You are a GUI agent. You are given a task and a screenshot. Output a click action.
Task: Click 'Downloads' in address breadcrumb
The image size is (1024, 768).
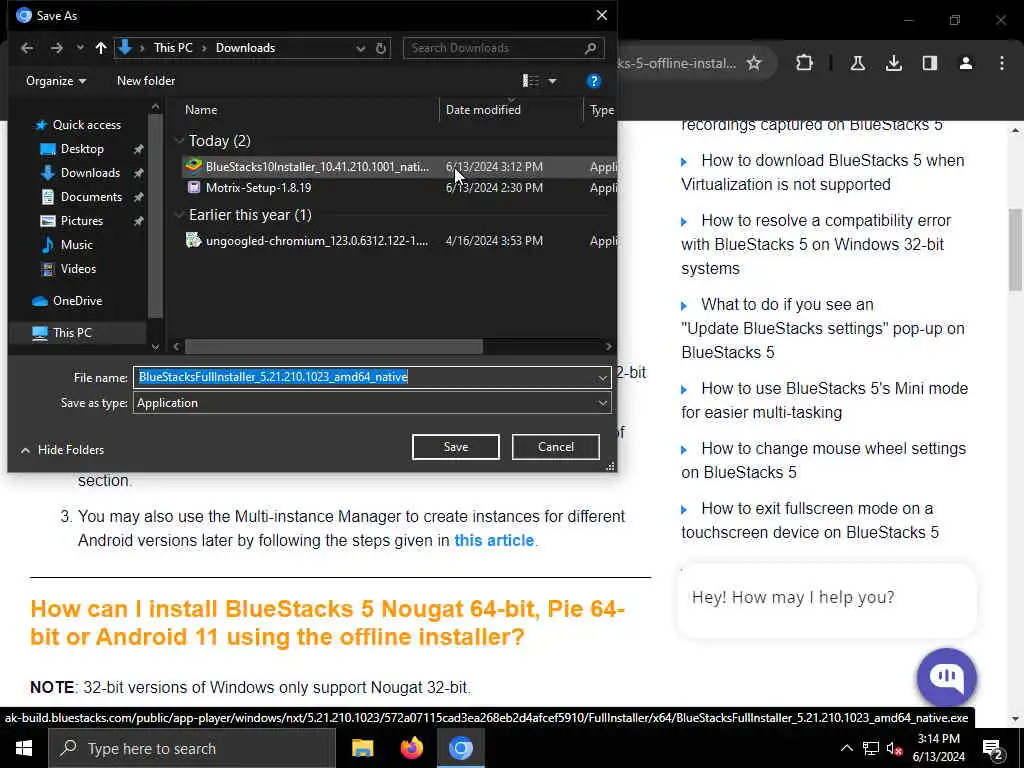pos(245,48)
